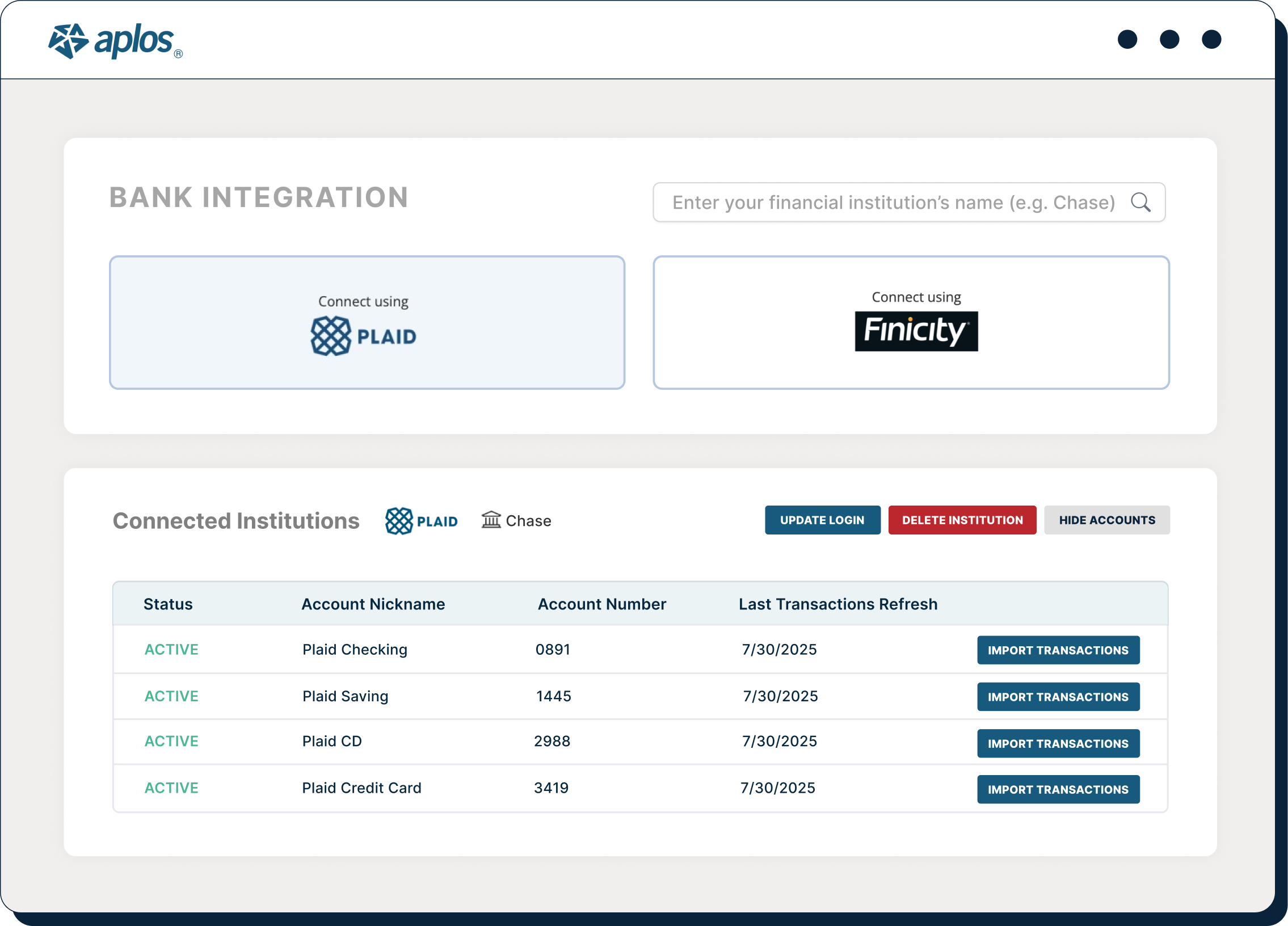Click the Account Number column header

coord(602,604)
